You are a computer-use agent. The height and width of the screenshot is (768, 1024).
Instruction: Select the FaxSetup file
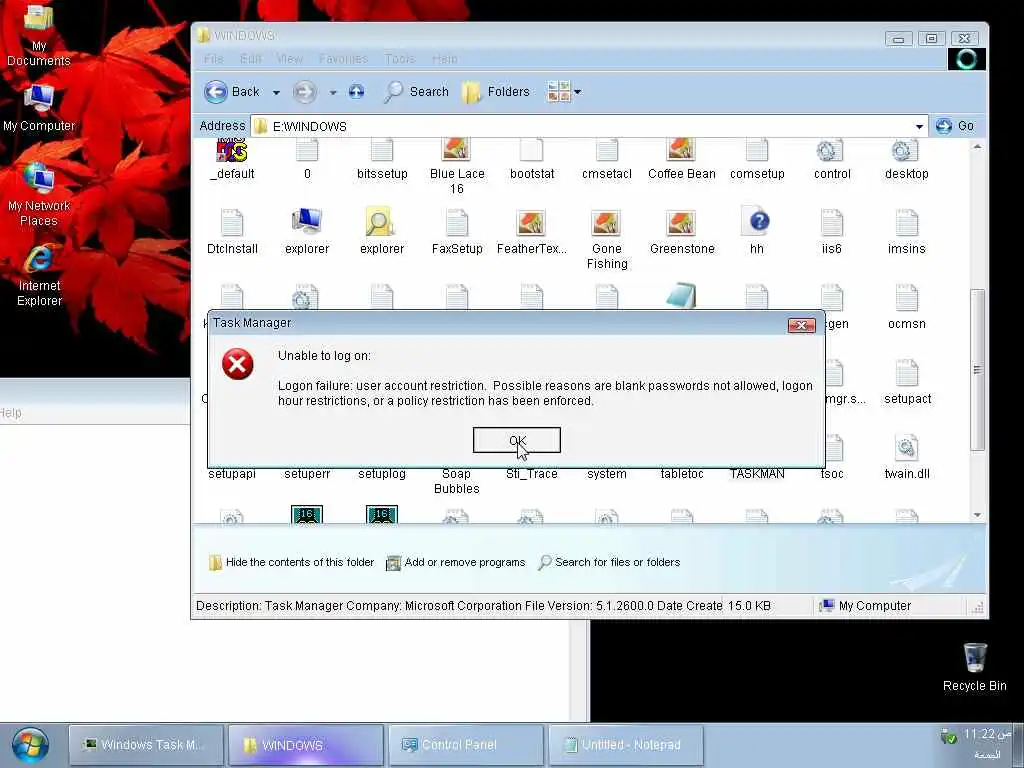coord(456,232)
